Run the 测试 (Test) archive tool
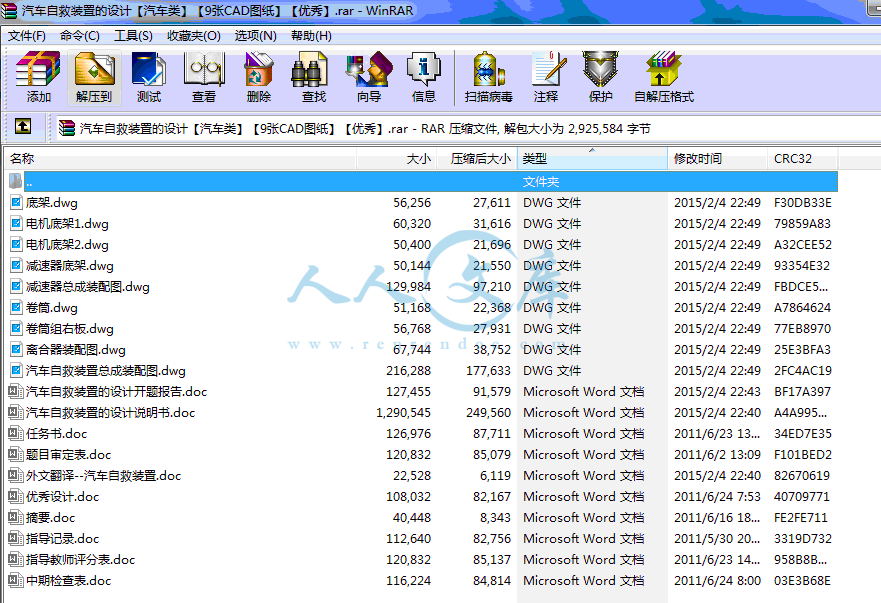The height and width of the screenshot is (603, 881). 148,77
